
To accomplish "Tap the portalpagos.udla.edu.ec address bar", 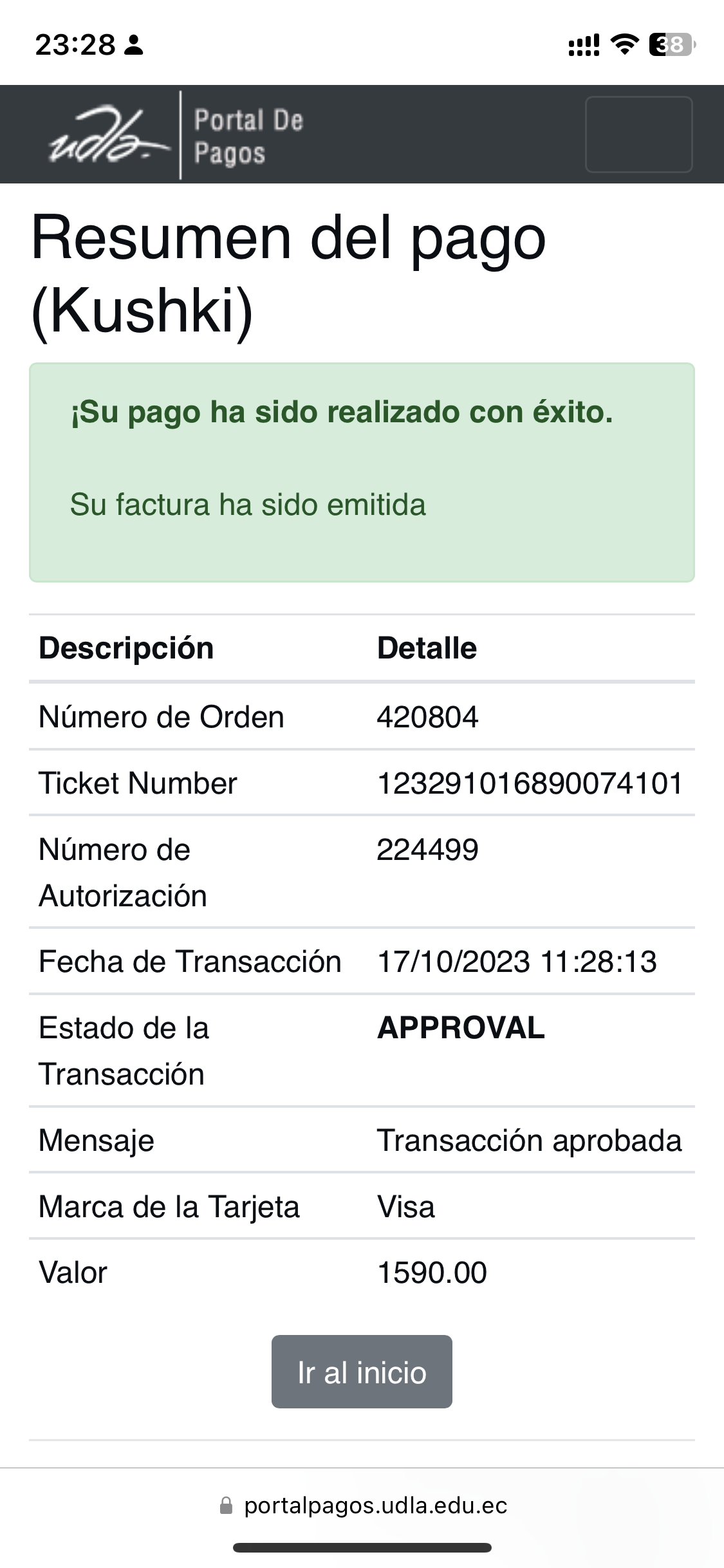I will pyautogui.click(x=375, y=1506).
